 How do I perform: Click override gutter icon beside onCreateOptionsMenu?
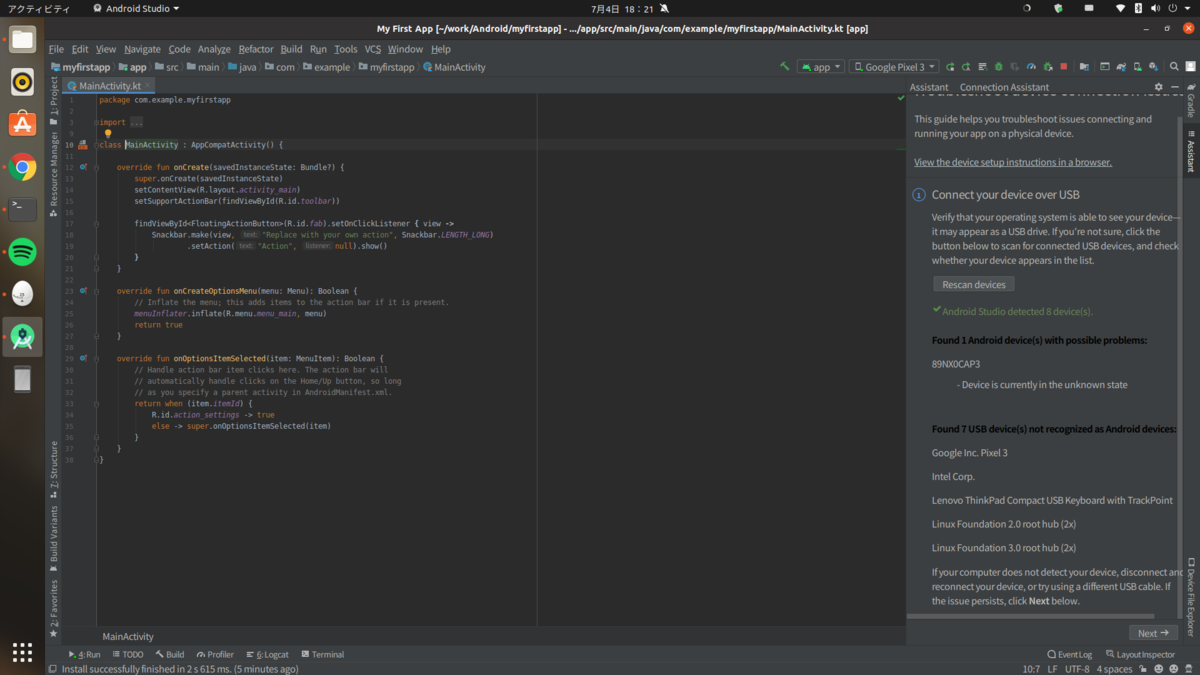point(83,291)
